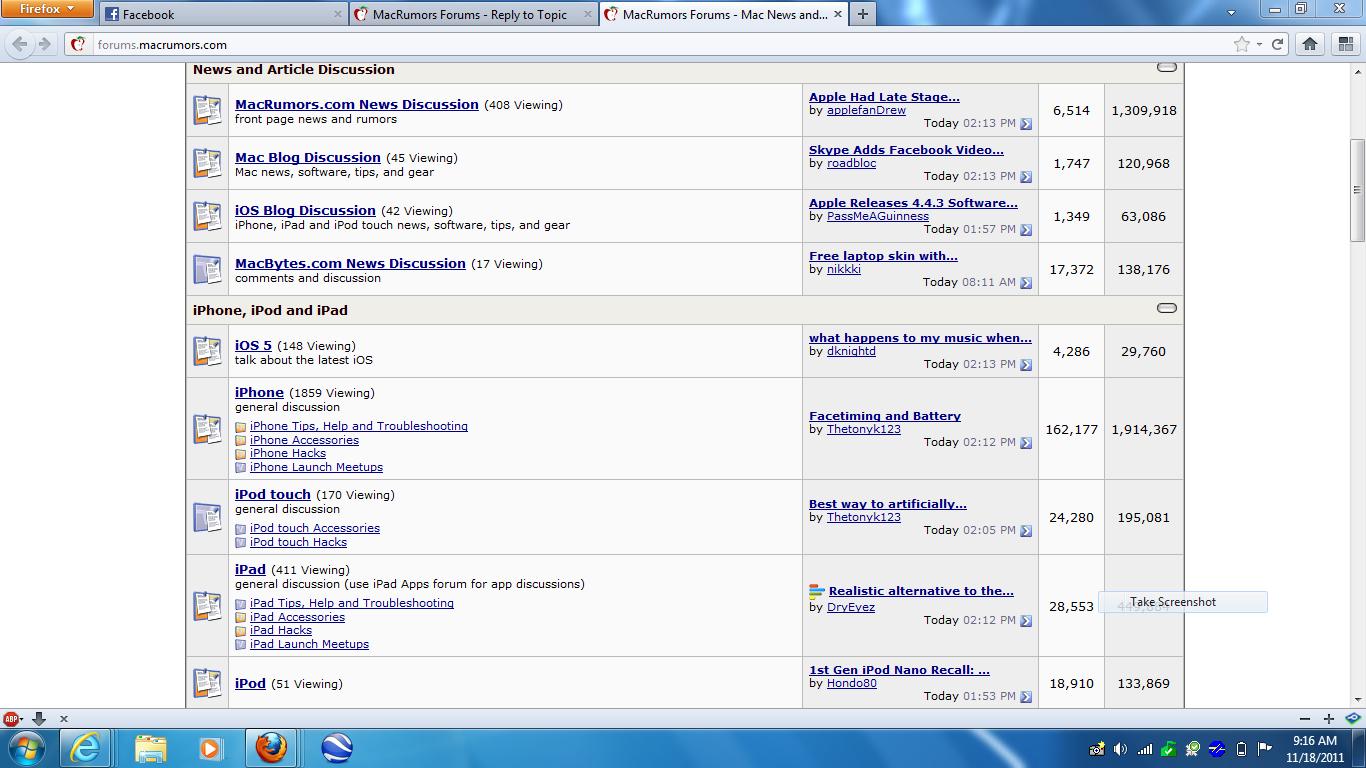
Task: Open iPhone Tips, Help and Troubleshooting
Action: coord(359,426)
